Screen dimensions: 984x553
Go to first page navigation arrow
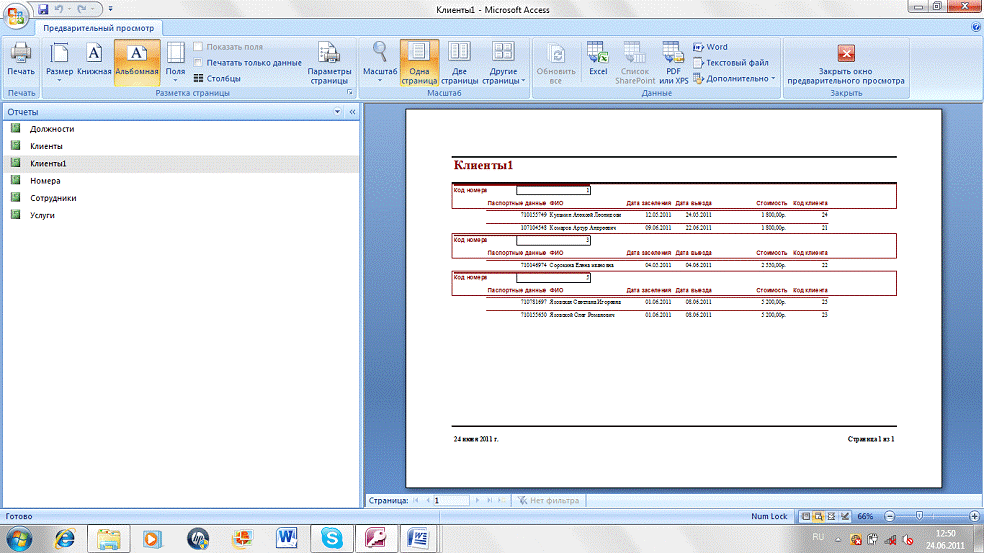(415, 500)
